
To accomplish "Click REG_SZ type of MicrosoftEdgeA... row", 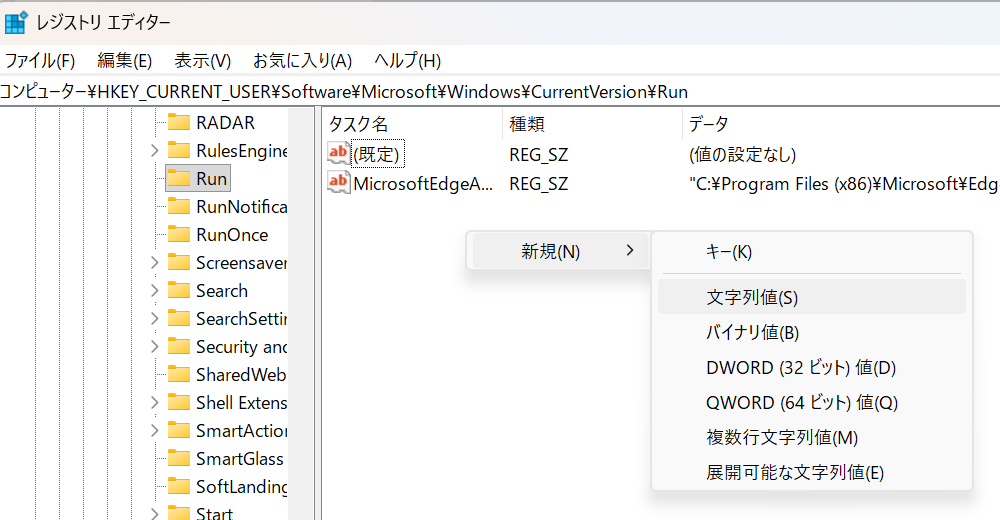I will pyautogui.click(x=538, y=184).
